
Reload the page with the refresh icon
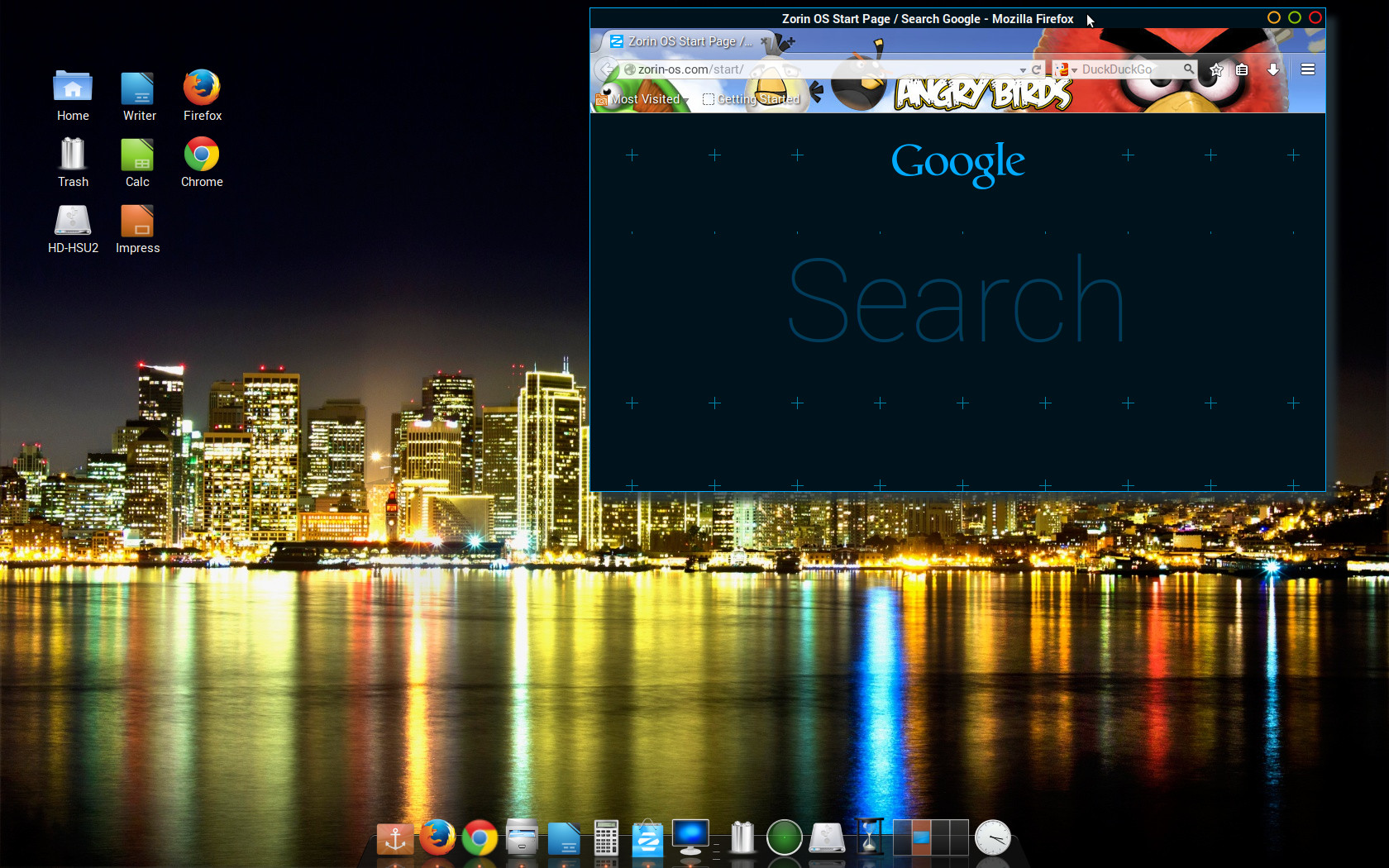point(1036,69)
